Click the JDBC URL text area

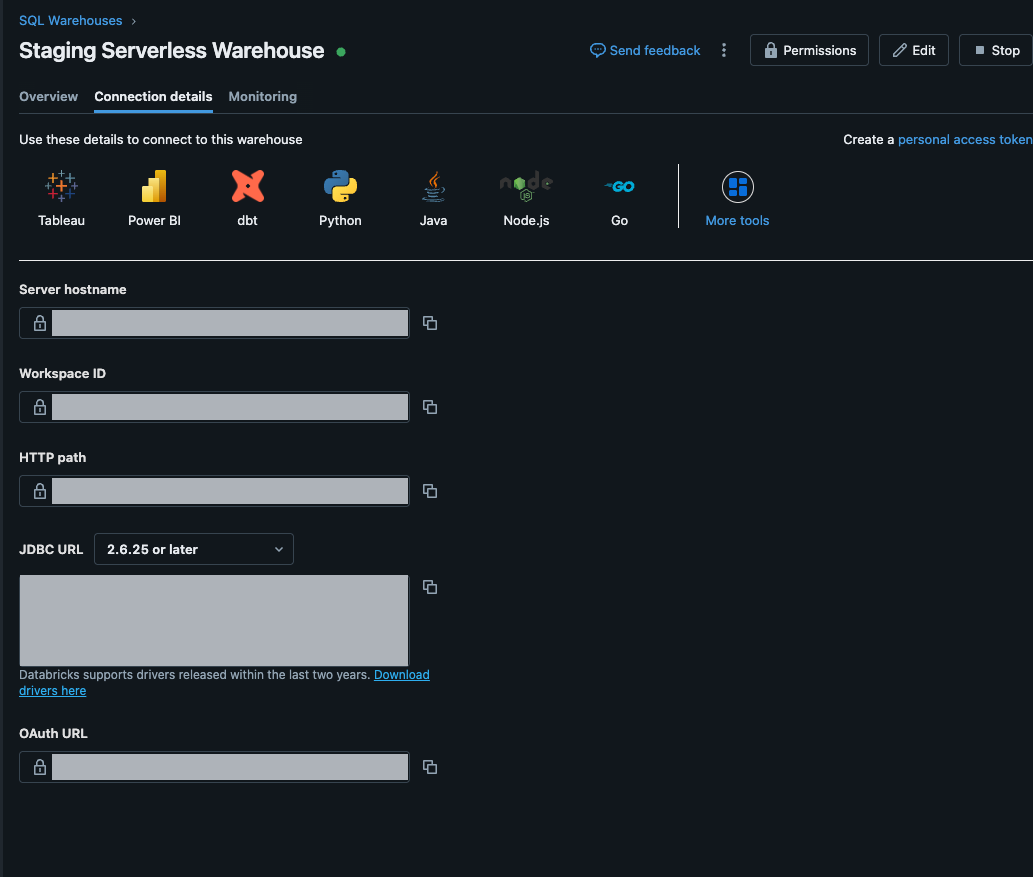coord(214,620)
